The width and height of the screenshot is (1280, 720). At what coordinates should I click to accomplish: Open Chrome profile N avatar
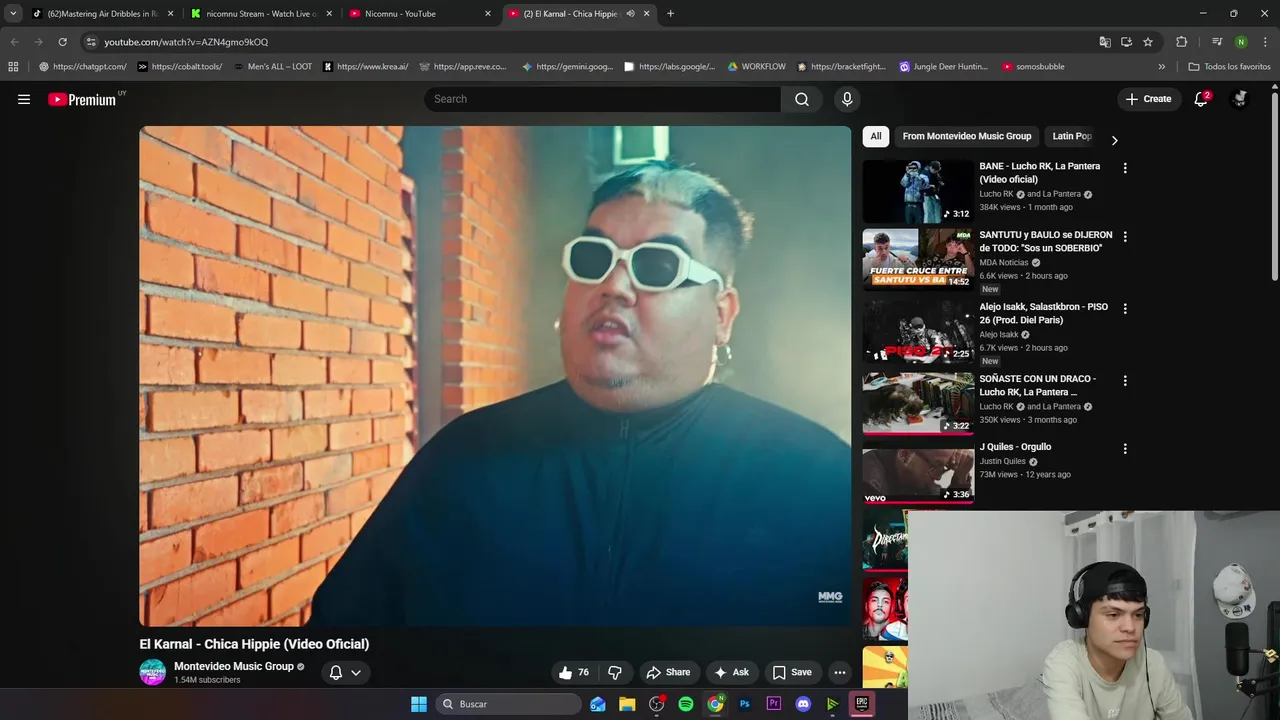pos(1241,42)
